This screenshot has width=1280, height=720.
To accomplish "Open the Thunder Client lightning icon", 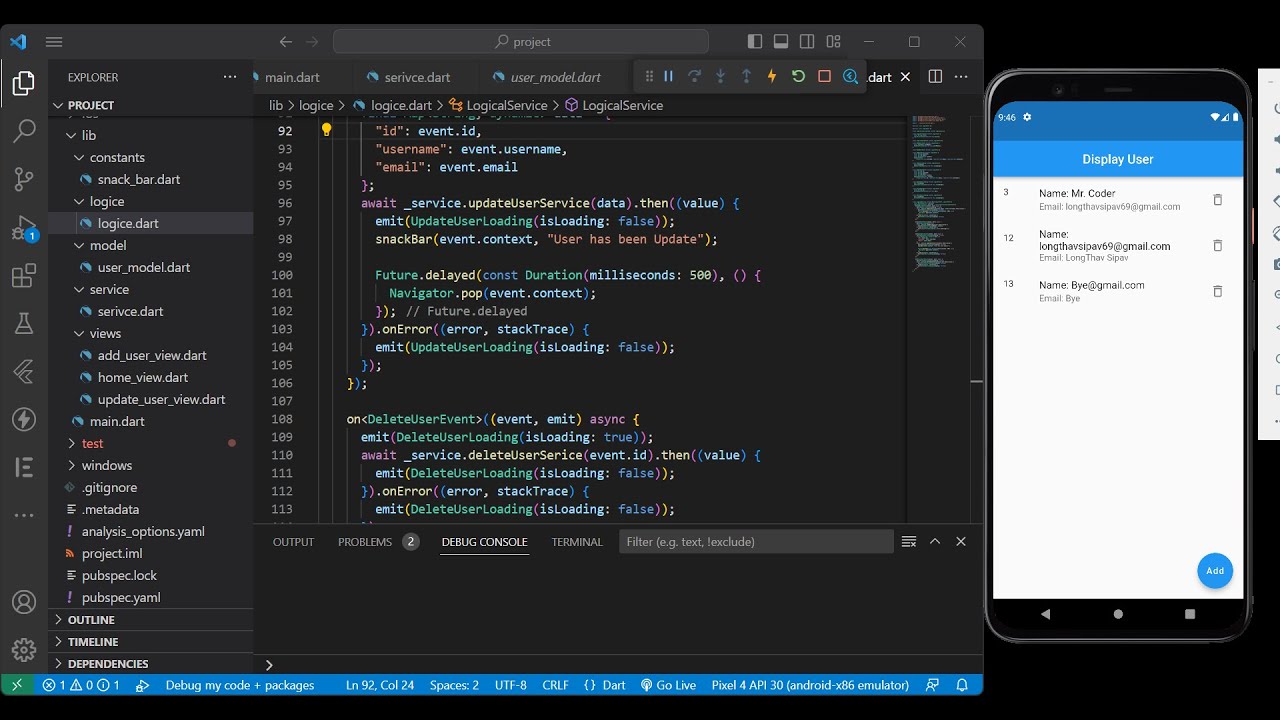I will [x=24, y=419].
